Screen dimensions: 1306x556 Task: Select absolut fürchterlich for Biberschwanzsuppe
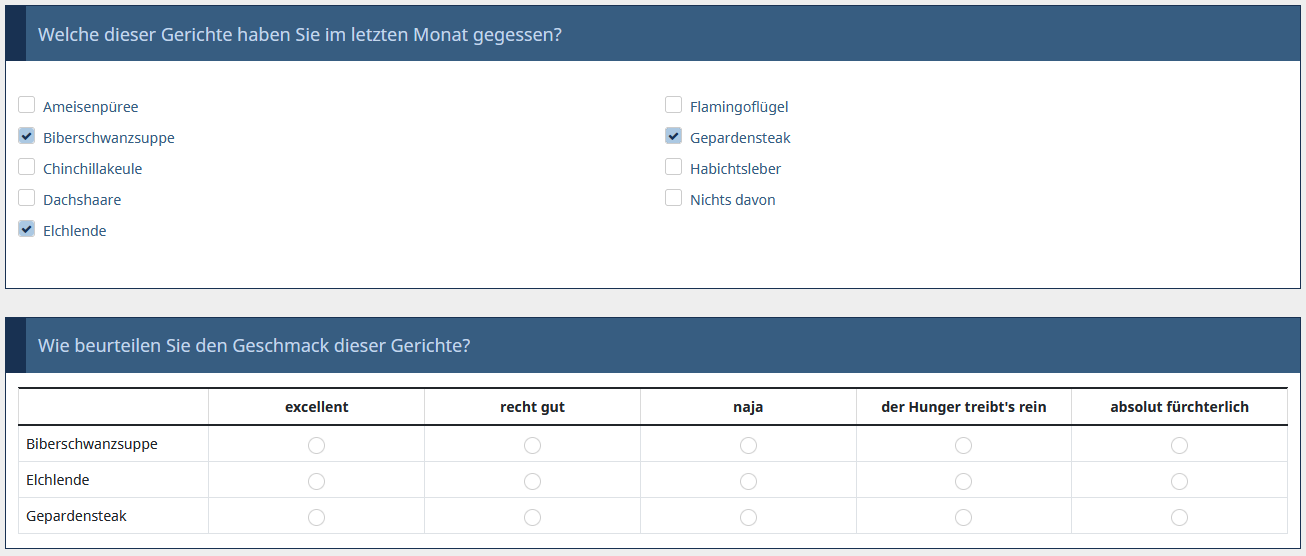pos(1180,445)
